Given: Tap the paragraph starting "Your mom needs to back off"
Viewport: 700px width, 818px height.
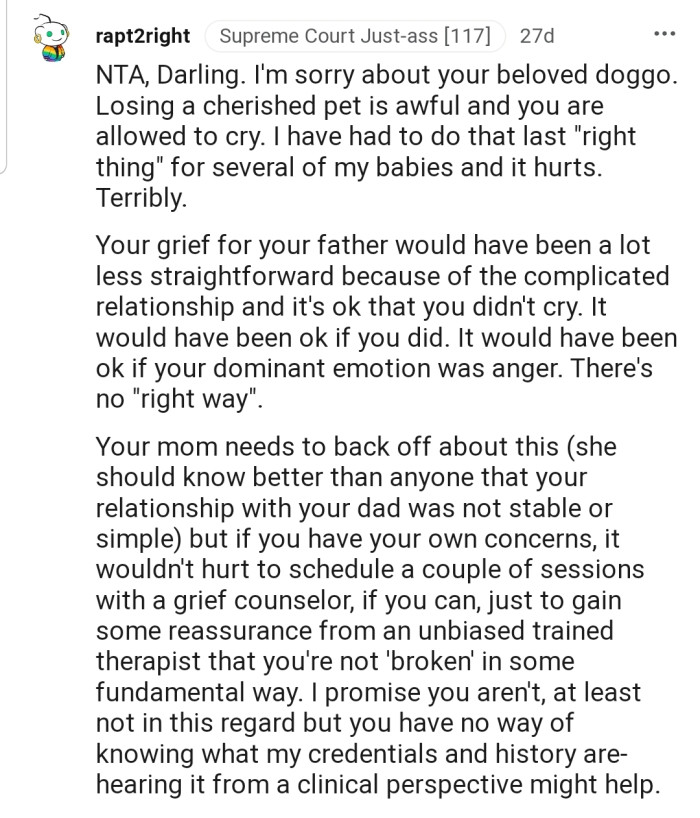Looking at the screenshot, I should coord(378,616).
